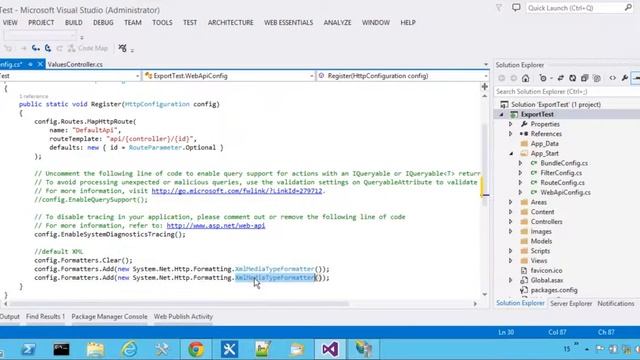This screenshot has height=360, width=640.
Task: Open the TEST menu
Action: (190, 23)
